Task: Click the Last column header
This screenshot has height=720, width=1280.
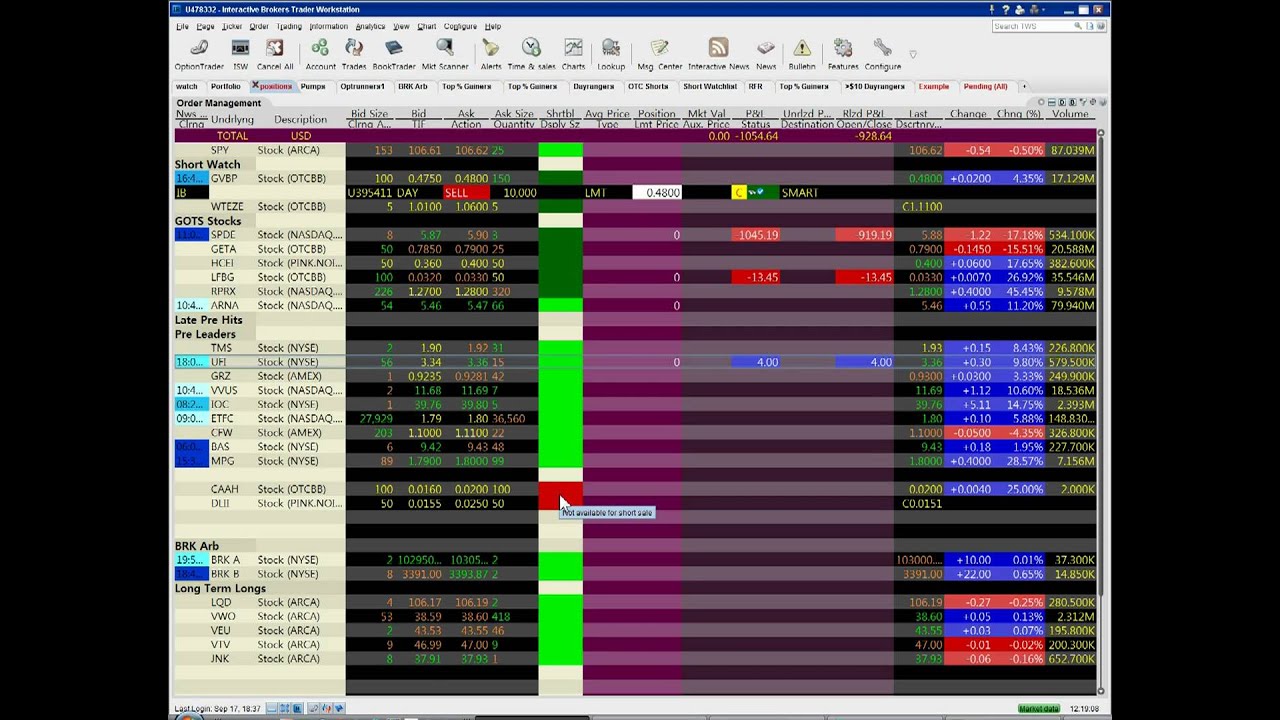Action: (x=918, y=114)
